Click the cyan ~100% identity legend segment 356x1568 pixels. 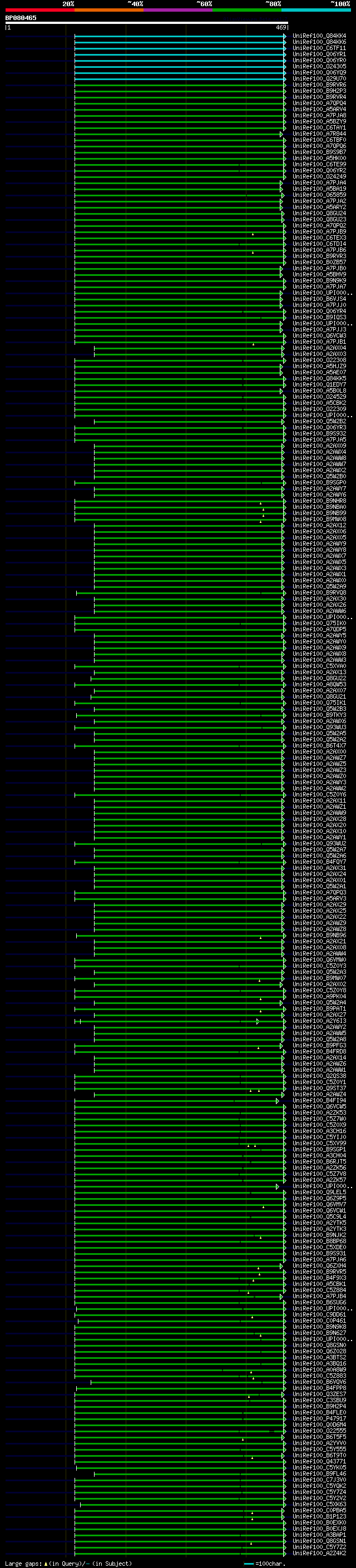317,11
